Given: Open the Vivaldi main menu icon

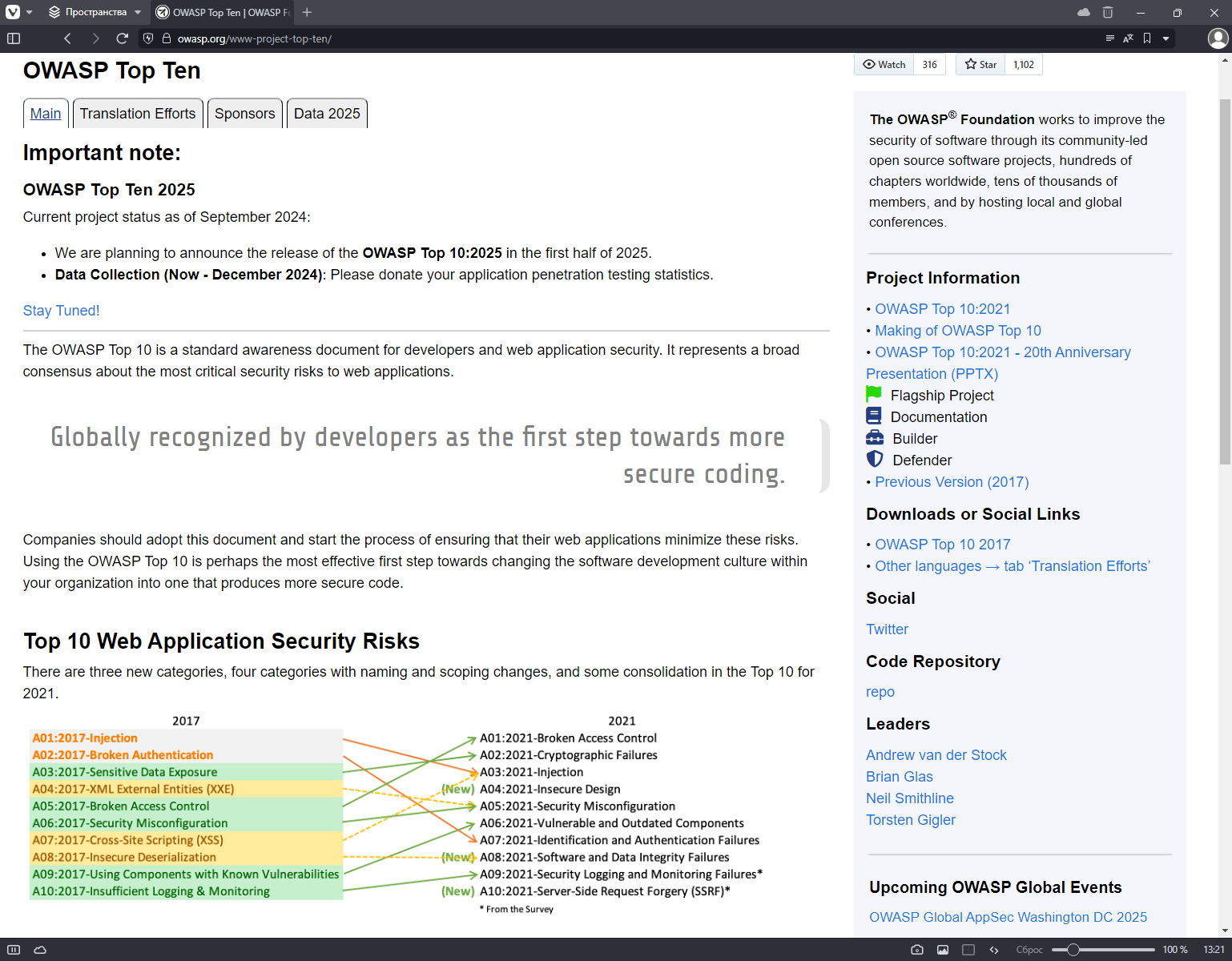Looking at the screenshot, I should coord(13,12).
